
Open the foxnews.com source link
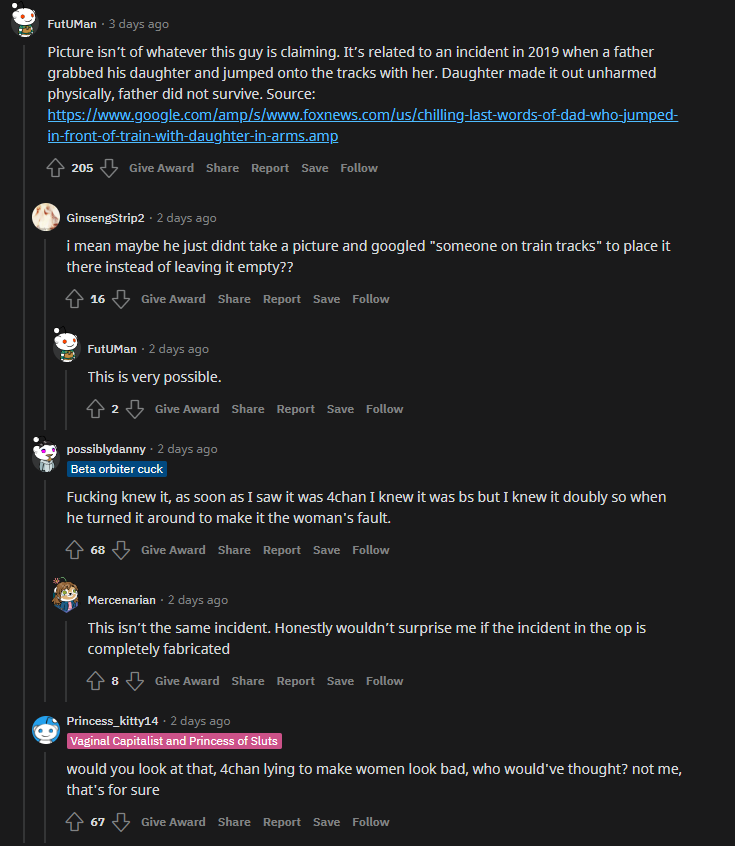[362, 125]
